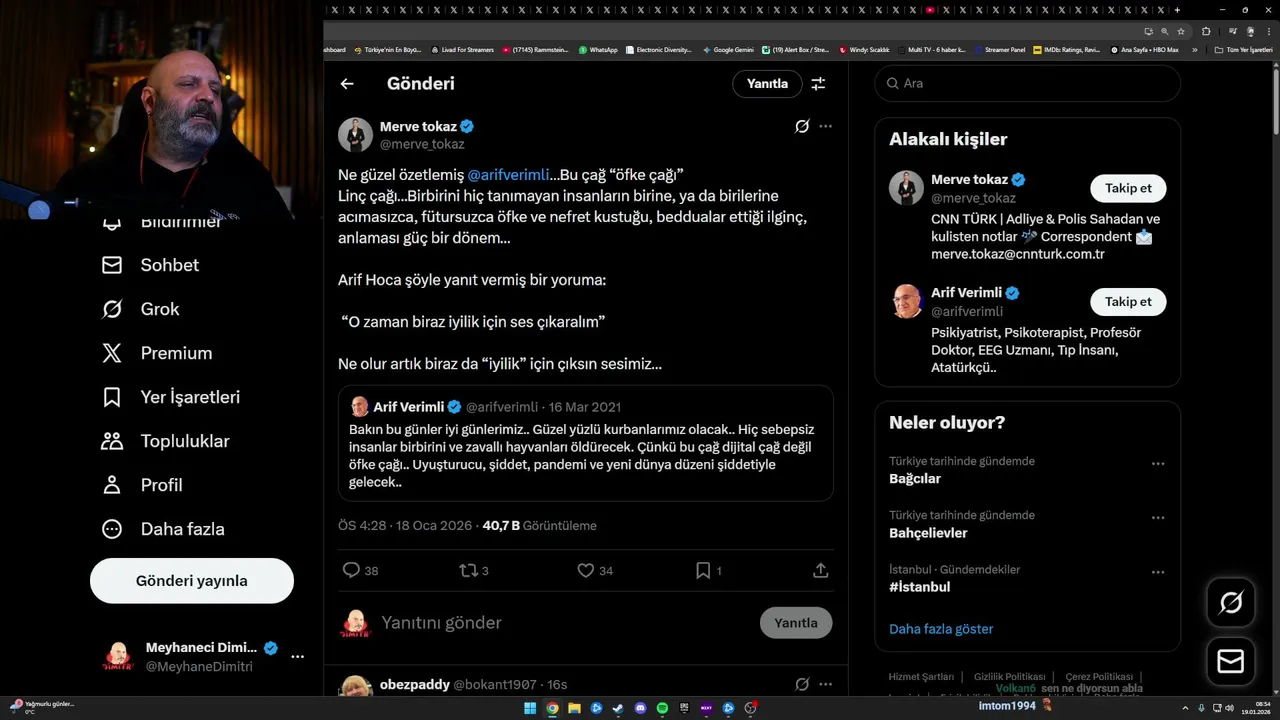Click the reply icon showing 38 comments
Viewport: 1280px width, 720px height.
tap(360, 570)
